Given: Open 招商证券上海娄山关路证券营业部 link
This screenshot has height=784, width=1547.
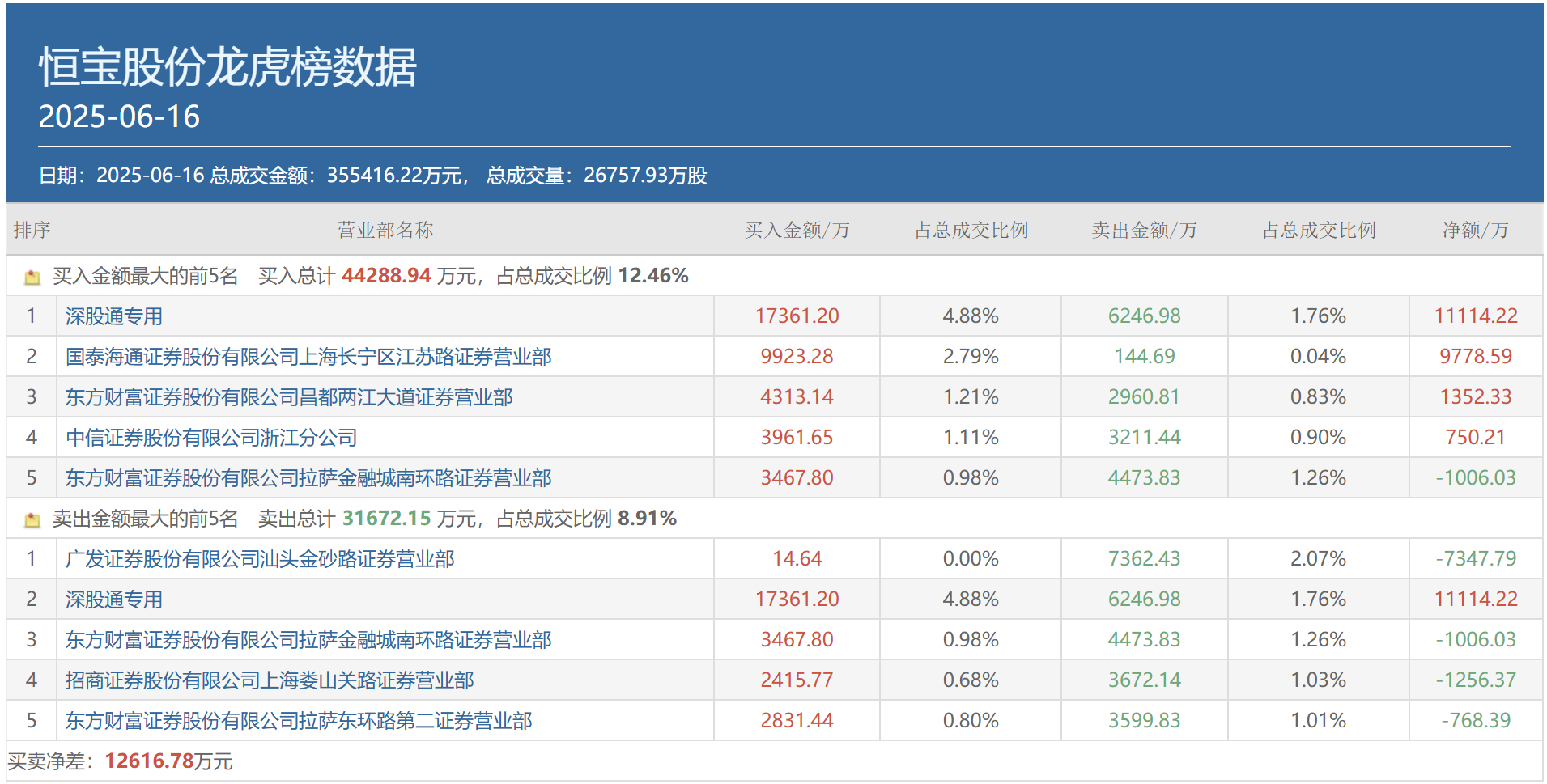Looking at the screenshot, I should tap(269, 680).
